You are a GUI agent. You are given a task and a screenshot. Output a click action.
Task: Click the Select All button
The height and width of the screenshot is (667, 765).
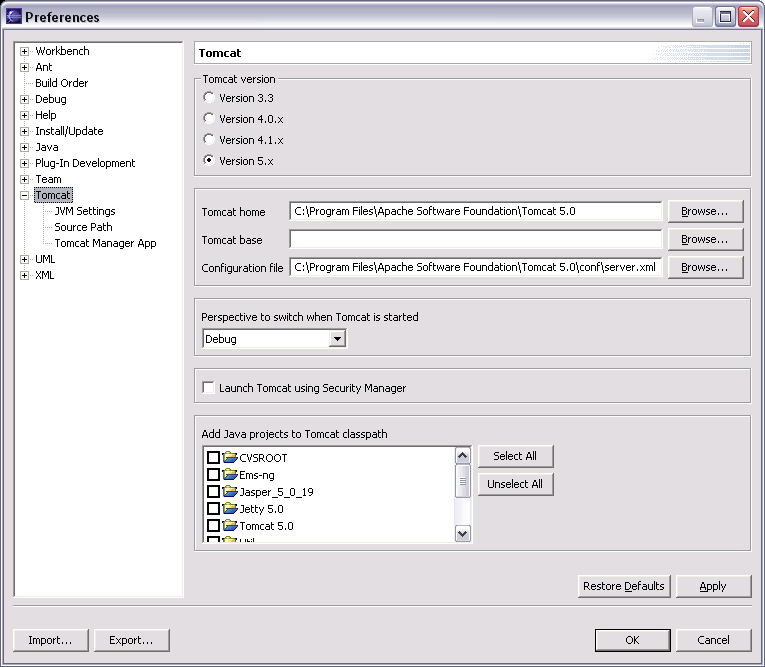coord(515,456)
